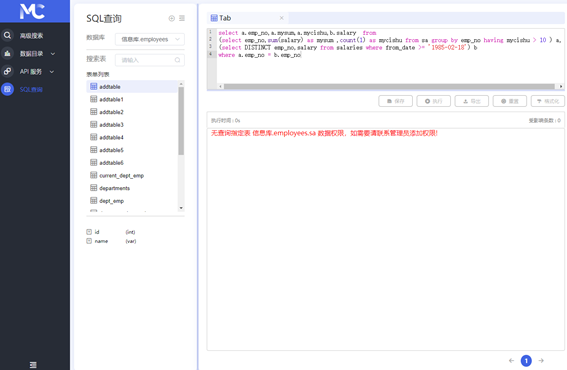Click the search icon in table search box
The image size is (567, 370).
coord(177,60)
